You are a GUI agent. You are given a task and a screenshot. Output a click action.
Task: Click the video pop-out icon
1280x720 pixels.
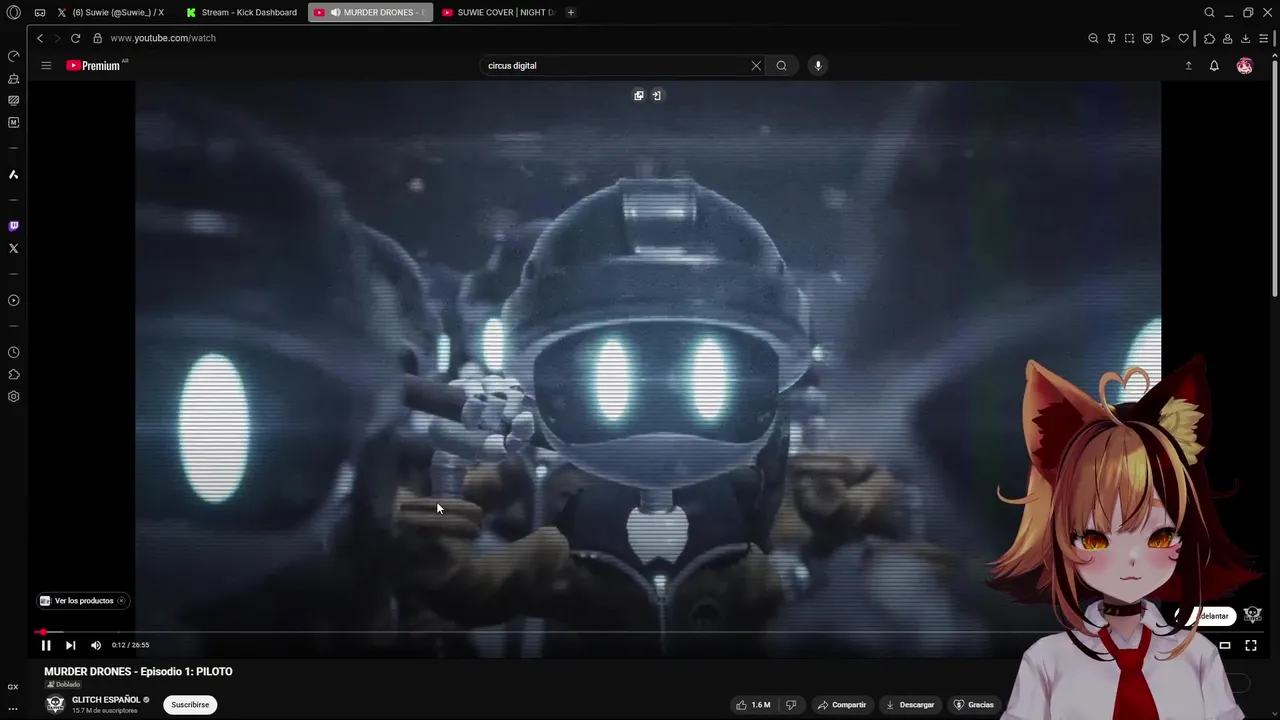[639, 96]
